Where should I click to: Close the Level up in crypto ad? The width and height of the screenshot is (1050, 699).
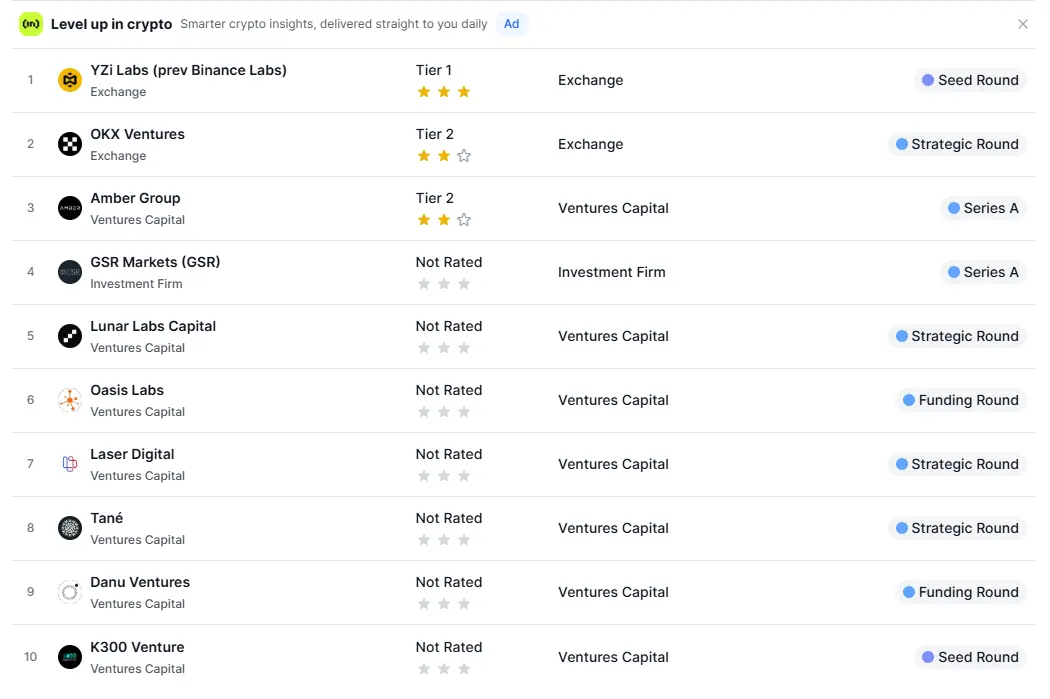(1022, 24)
